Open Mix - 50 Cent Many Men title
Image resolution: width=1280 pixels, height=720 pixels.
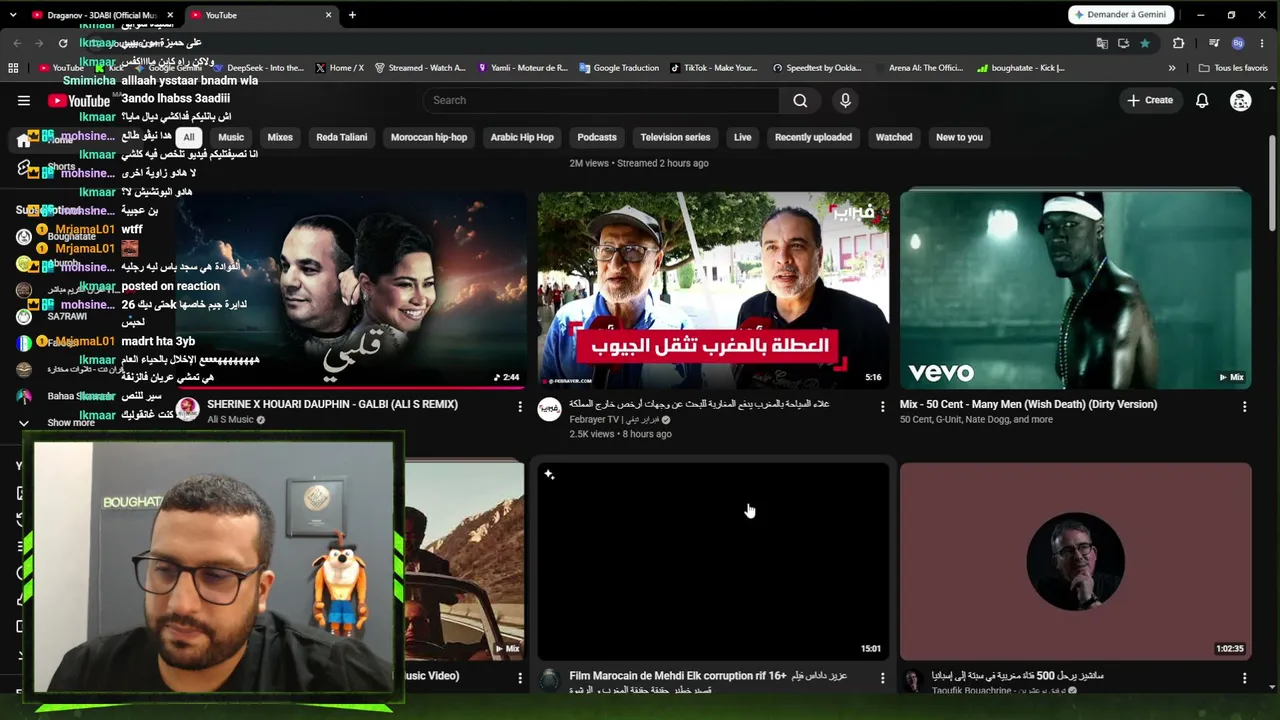click(1028, 404)
